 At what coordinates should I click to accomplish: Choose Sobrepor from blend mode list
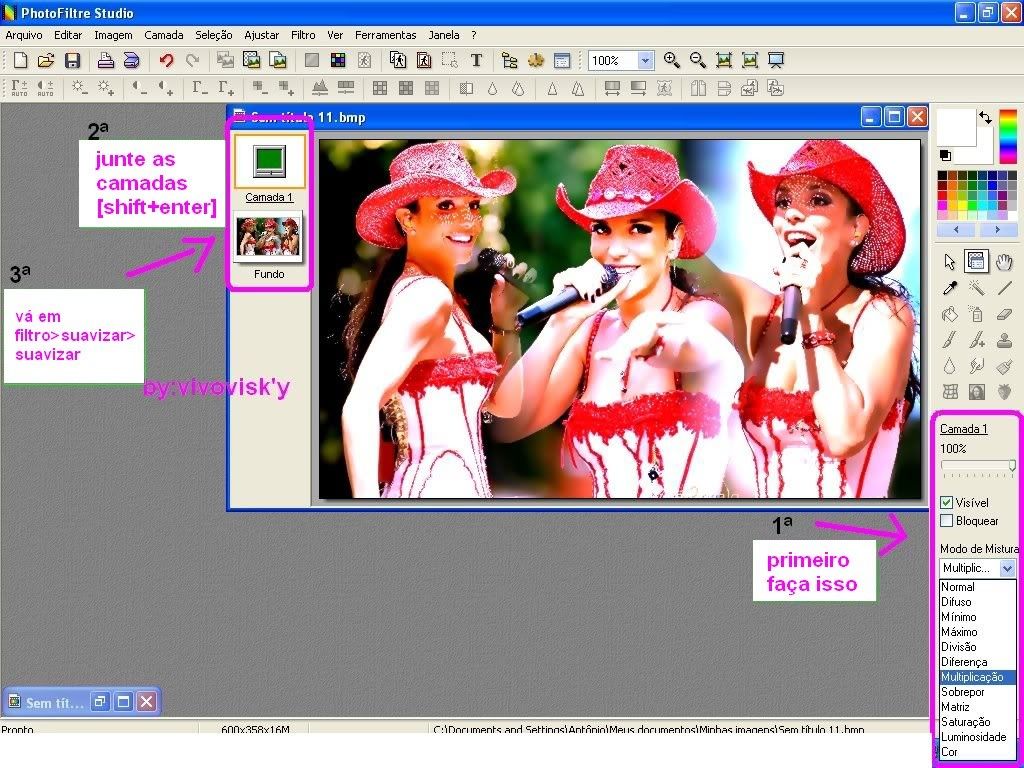pos(964,692)
